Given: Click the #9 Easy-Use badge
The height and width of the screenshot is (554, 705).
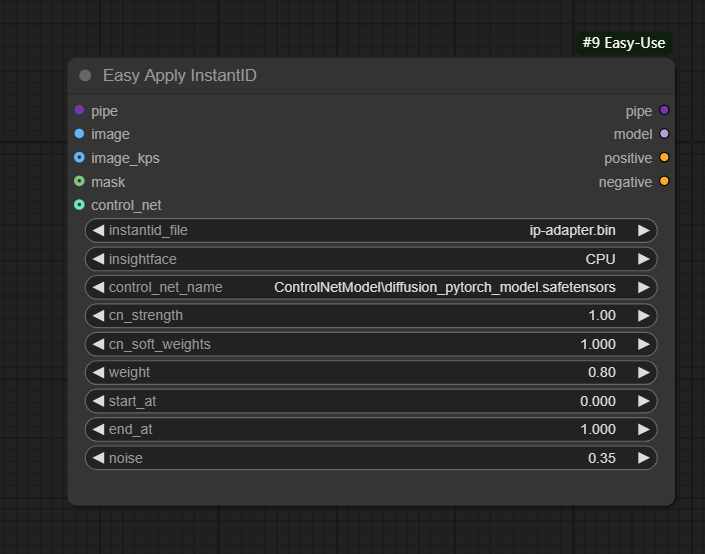Looking at the screenshot, I should tap(624, 43).
